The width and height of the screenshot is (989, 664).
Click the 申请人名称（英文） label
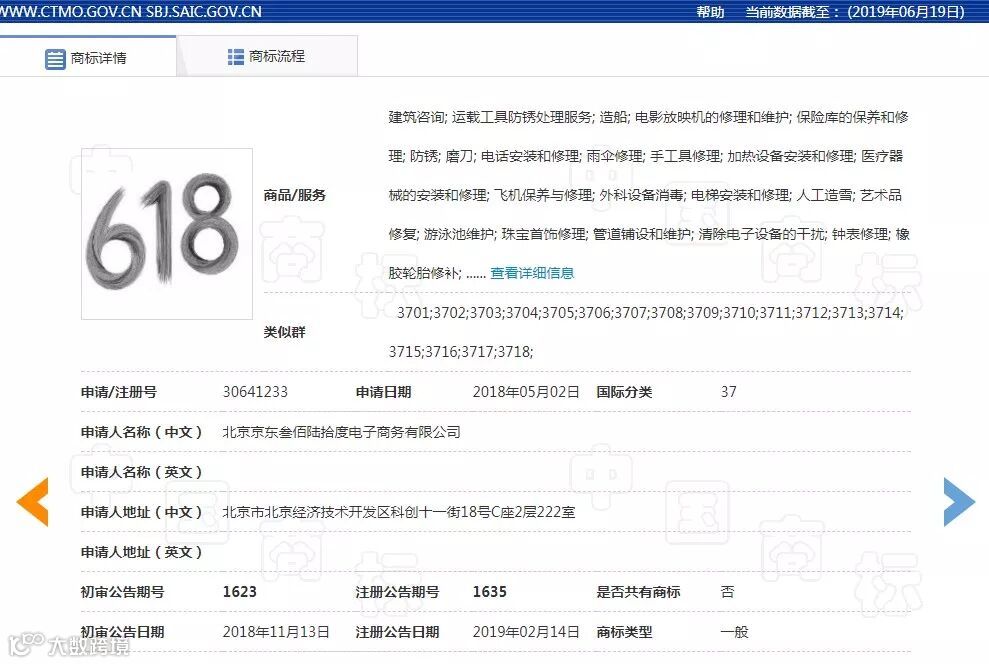141,472
